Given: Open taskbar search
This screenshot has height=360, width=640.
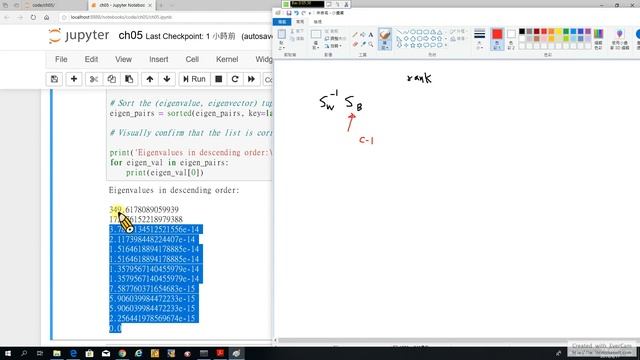Looking at the screenshot, I should coord(24,353).
